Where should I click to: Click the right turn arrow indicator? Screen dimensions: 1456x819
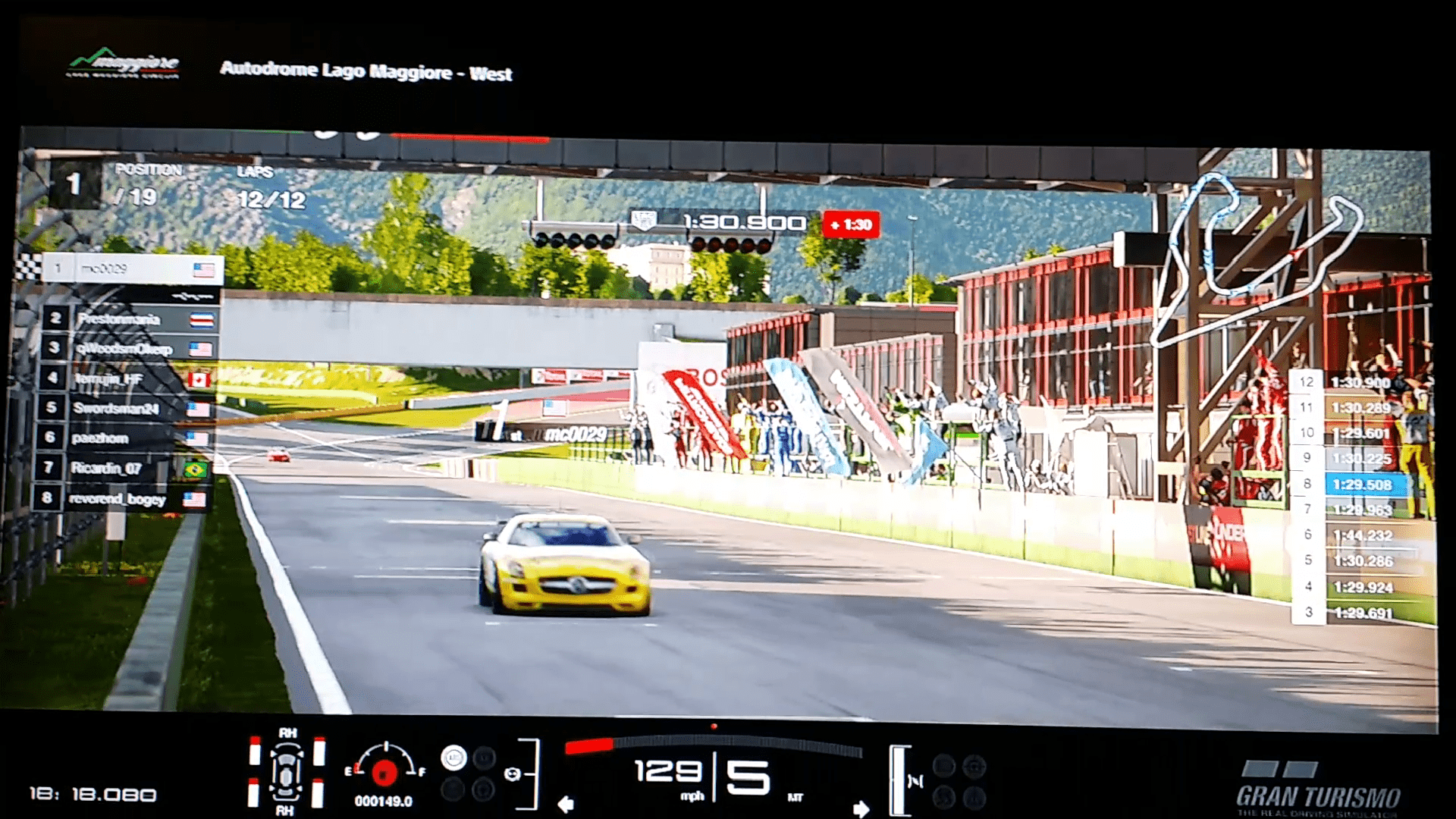(x=861, y=808)
